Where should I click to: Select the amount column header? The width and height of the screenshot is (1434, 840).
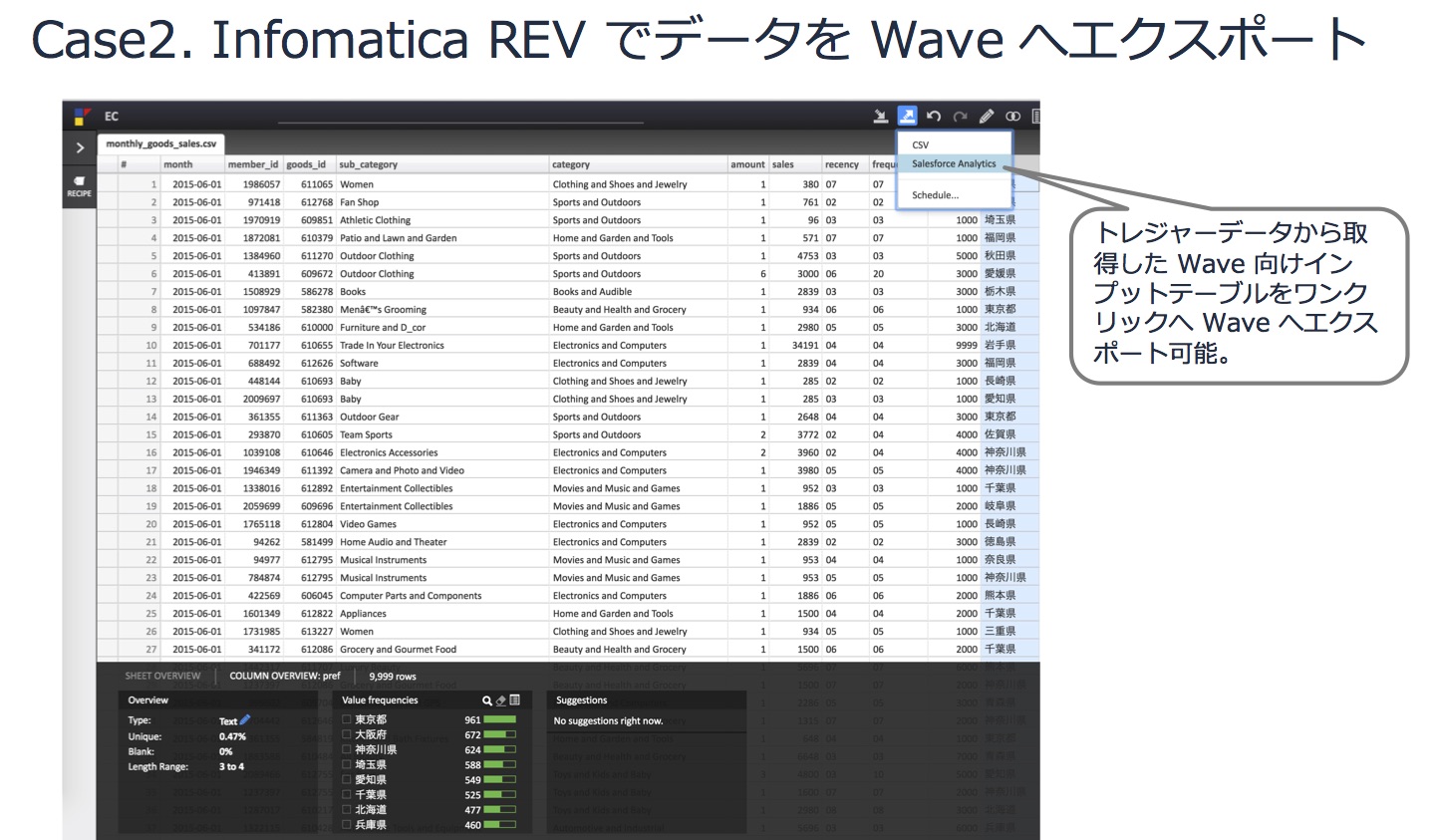[x=748, y=164]
